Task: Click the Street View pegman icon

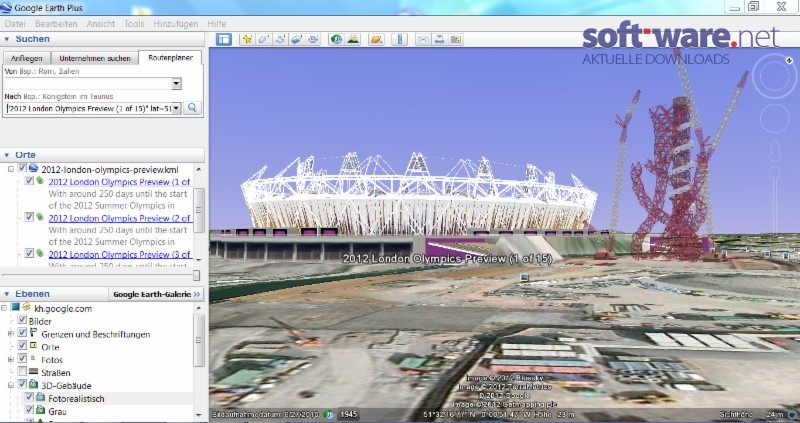Action: pyautogui.click(x=774, y=150)
